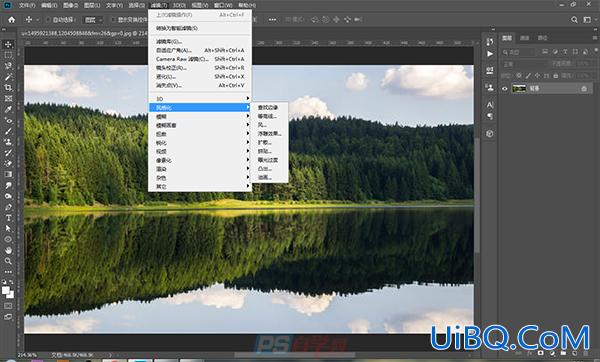Toggle layer filtering switch in Layers panel
The height and width of the screenshot is (362, 600).
[x=595, y=51]
